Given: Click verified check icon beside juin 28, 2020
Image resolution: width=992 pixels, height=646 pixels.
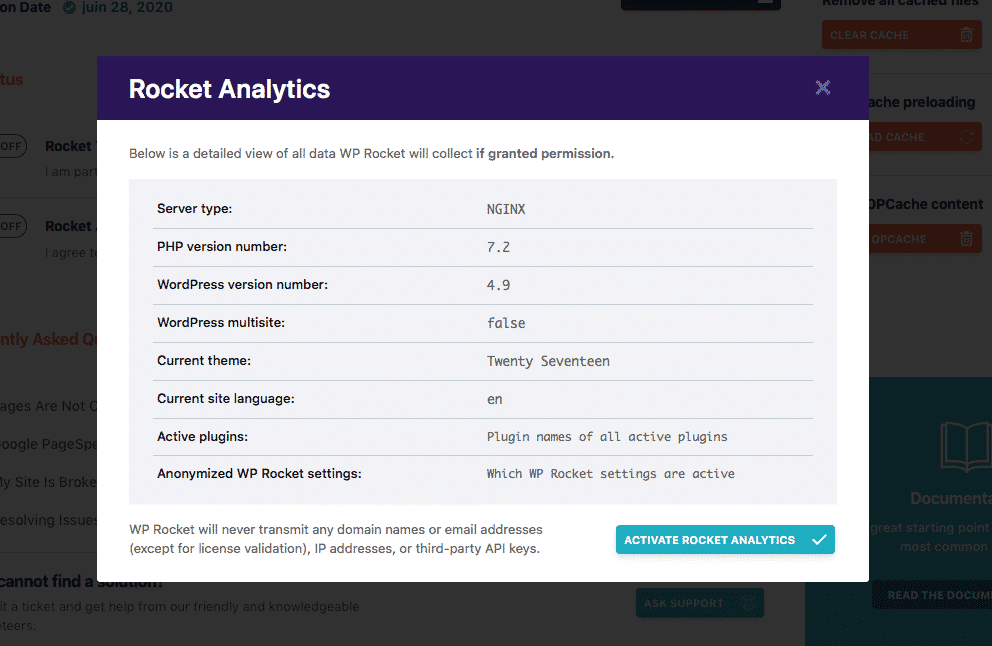Looking at the screenshot, I should [x=69, y=8].
